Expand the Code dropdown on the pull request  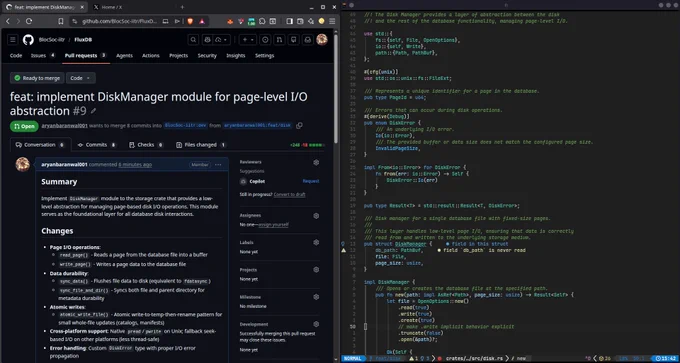pos(81,78)
